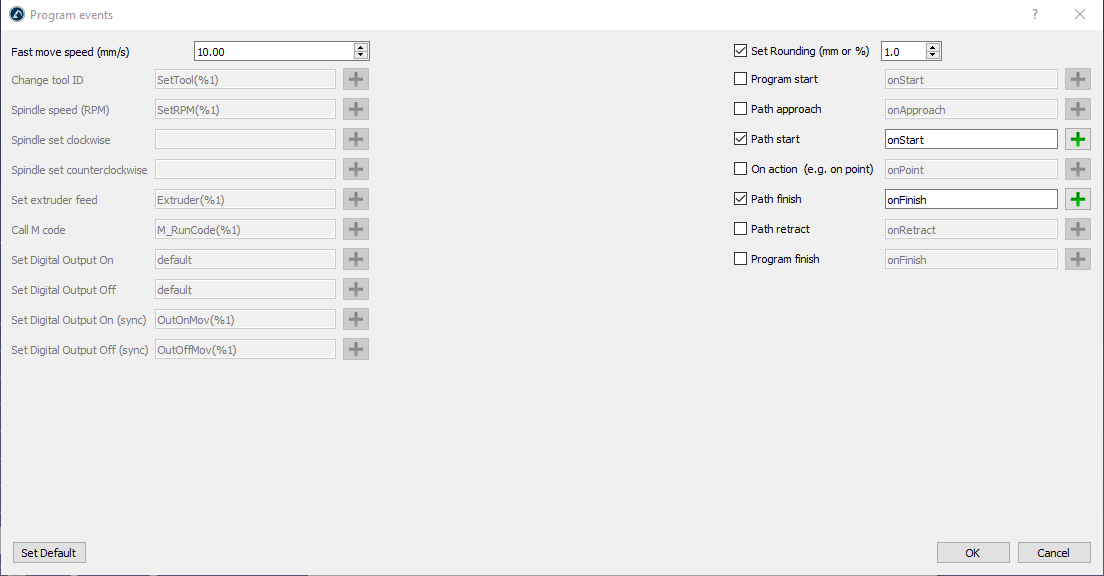Click the green plus beside Path finish
1104x576 pixels.
tap(1077, 200)
